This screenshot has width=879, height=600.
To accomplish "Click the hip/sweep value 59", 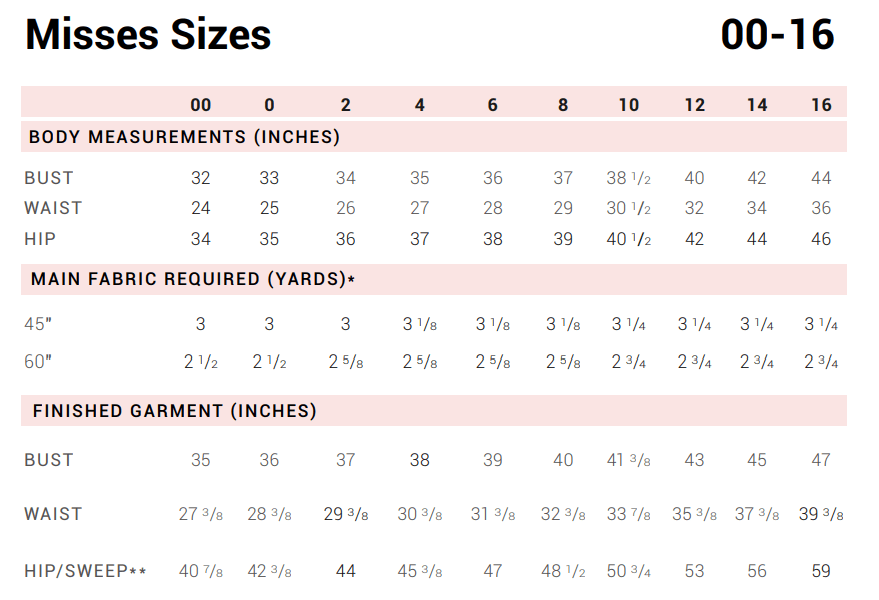I will (821, 571).
